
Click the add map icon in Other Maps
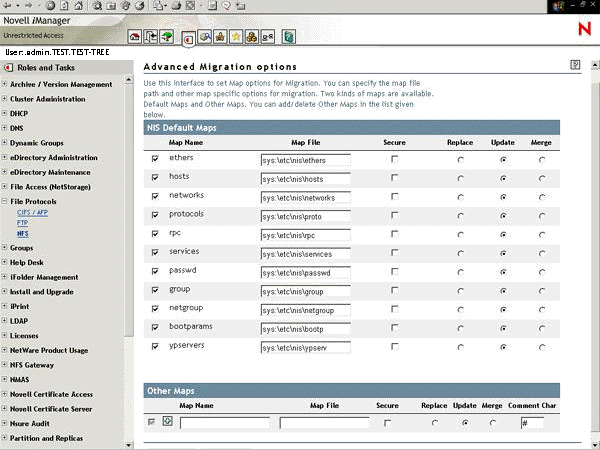tap(168, 421)
